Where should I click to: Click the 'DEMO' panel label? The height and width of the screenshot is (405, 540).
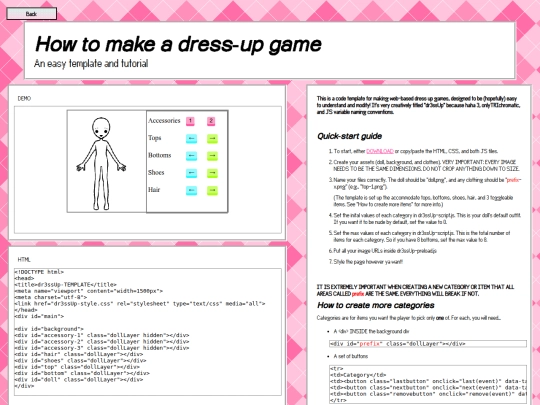click(x=24, y=98)
